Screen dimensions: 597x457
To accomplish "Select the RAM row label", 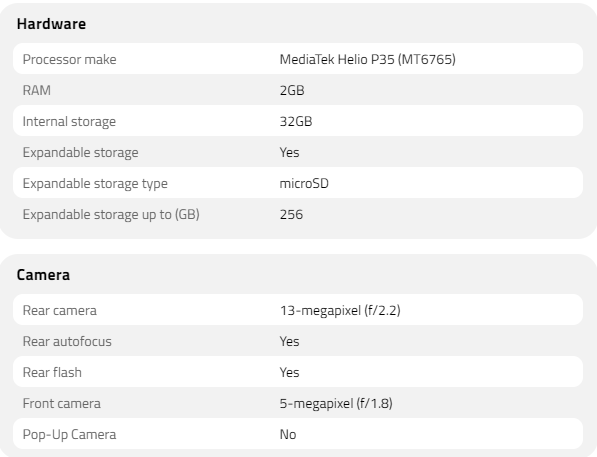I will point(37,90).
